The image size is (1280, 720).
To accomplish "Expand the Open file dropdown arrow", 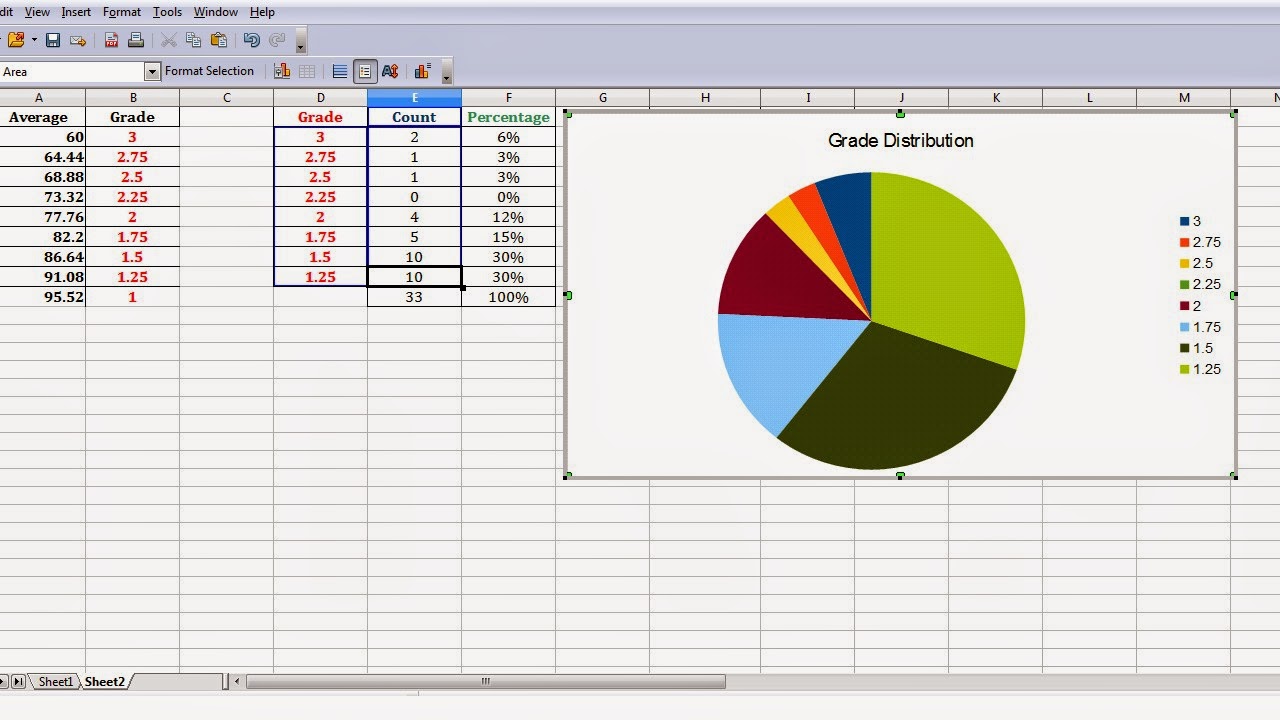I will coord(33,40).
